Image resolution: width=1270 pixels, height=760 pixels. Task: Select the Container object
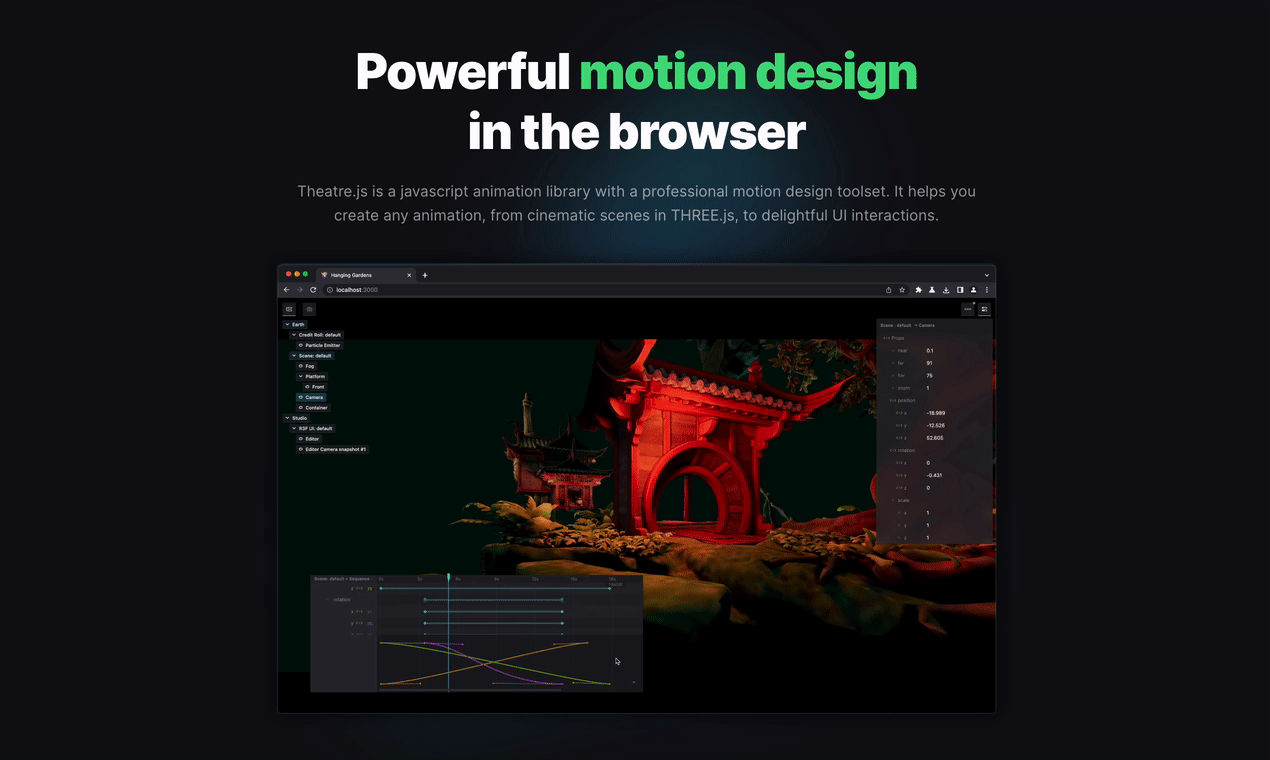point(314,408)
